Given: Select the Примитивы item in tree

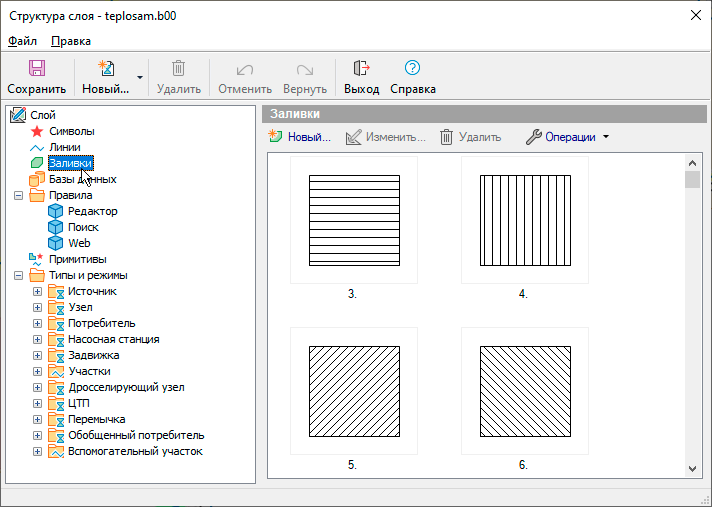Looking at the screenshot, I should pos(77,259).
